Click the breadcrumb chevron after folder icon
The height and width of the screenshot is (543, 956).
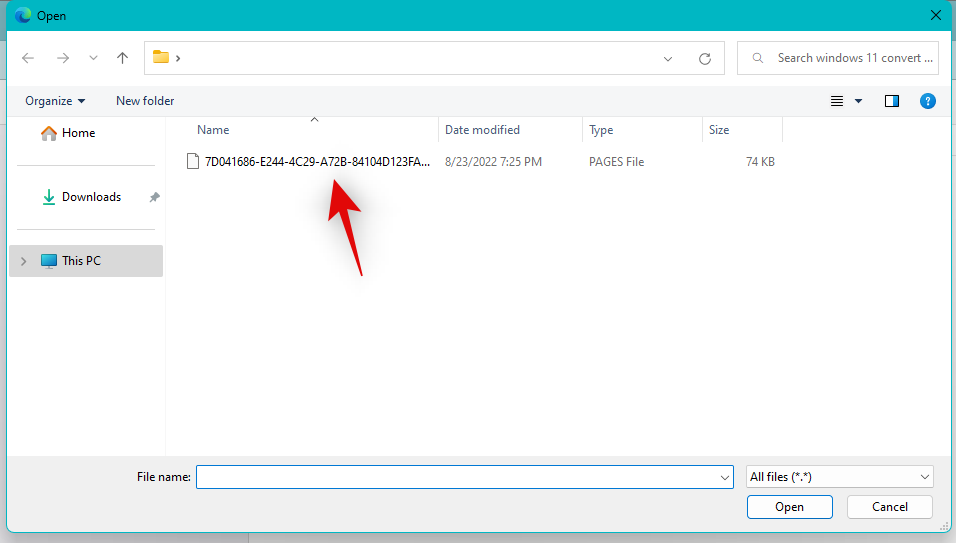[x=178, y=58]
